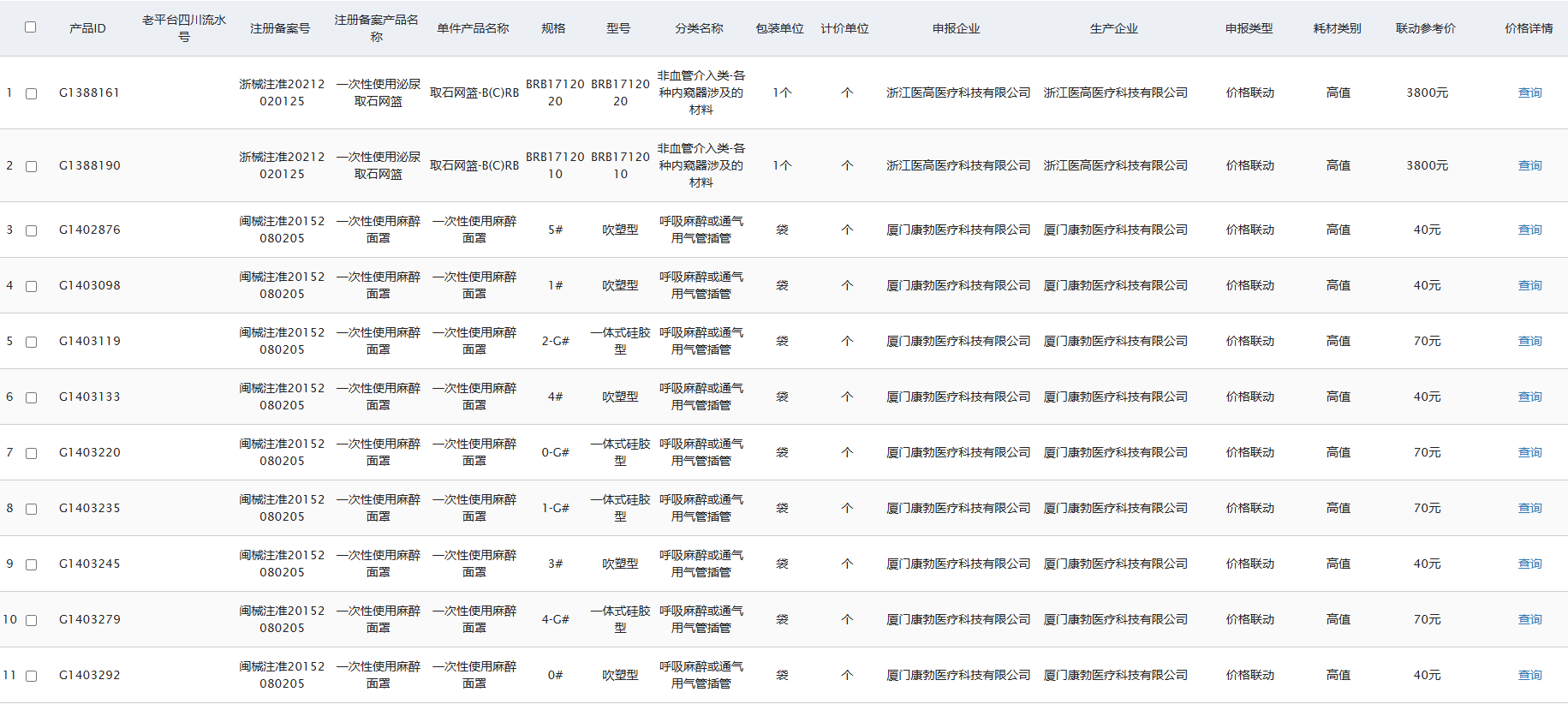This screenshot has width=1568, height=704.
Task: Select product ID cell G1403245
Action: [90, 564]
